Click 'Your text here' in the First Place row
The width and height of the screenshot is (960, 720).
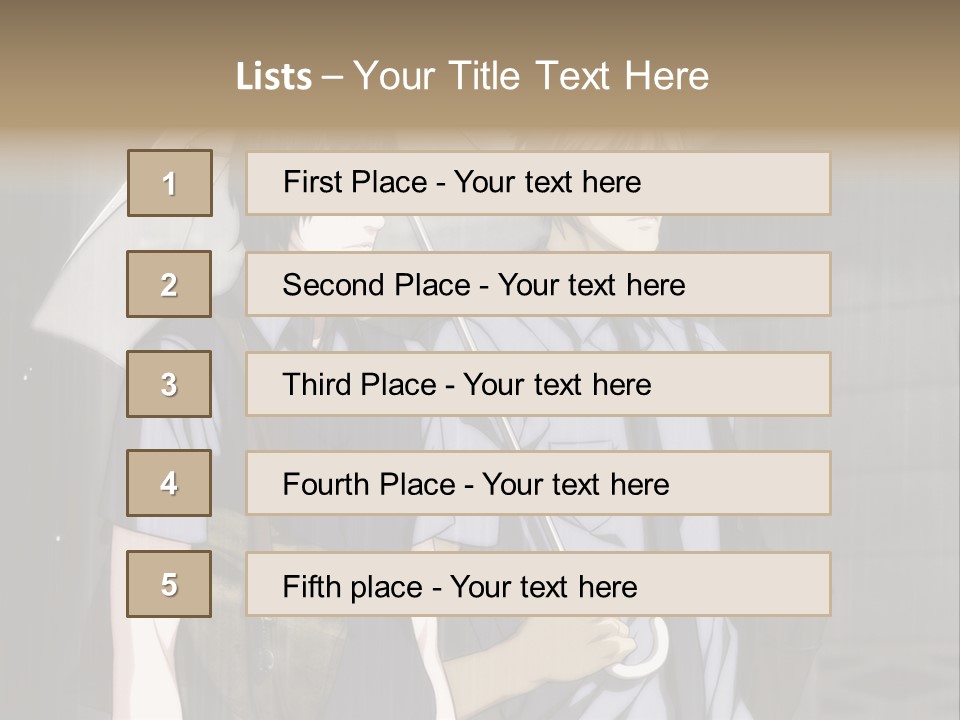point(547,182)
